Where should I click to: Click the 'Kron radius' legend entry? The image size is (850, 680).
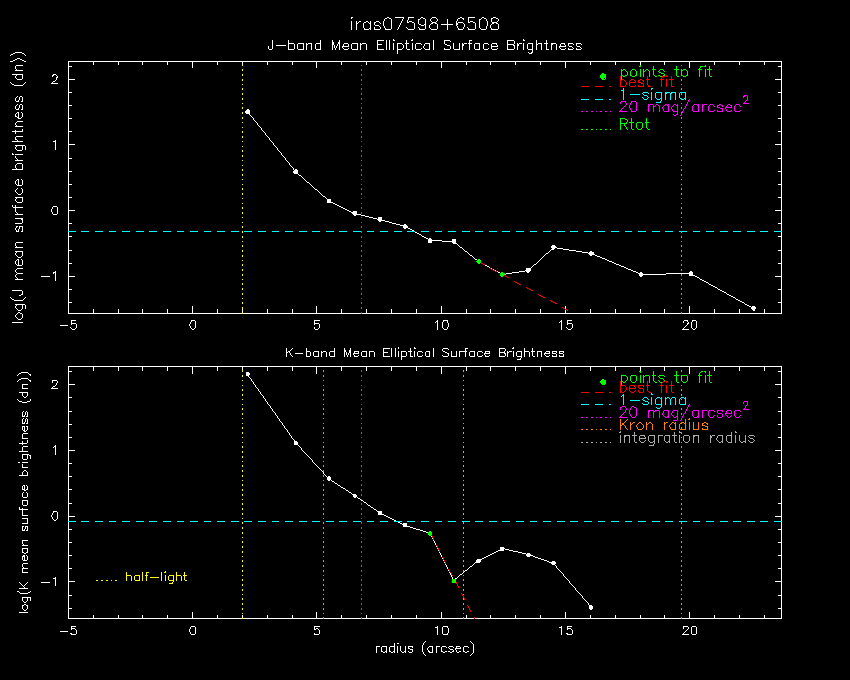pyautogui.click(x=664, y=425)
